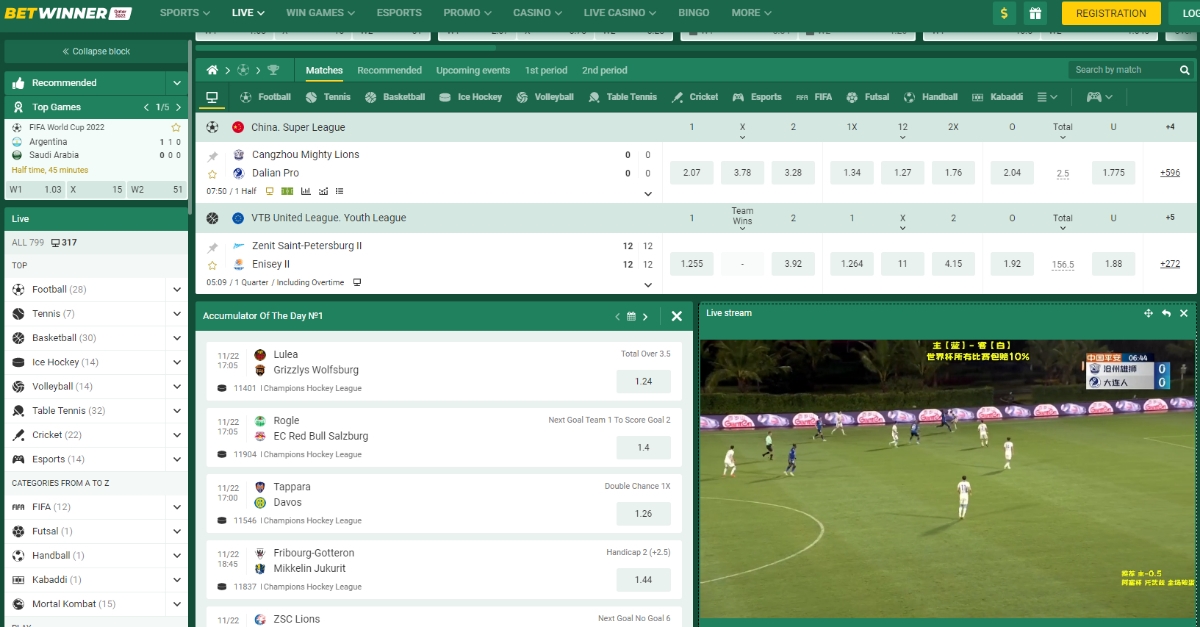Show only the 317 live-streamed events
This screenshot has height=627, width=1200.
63,242
